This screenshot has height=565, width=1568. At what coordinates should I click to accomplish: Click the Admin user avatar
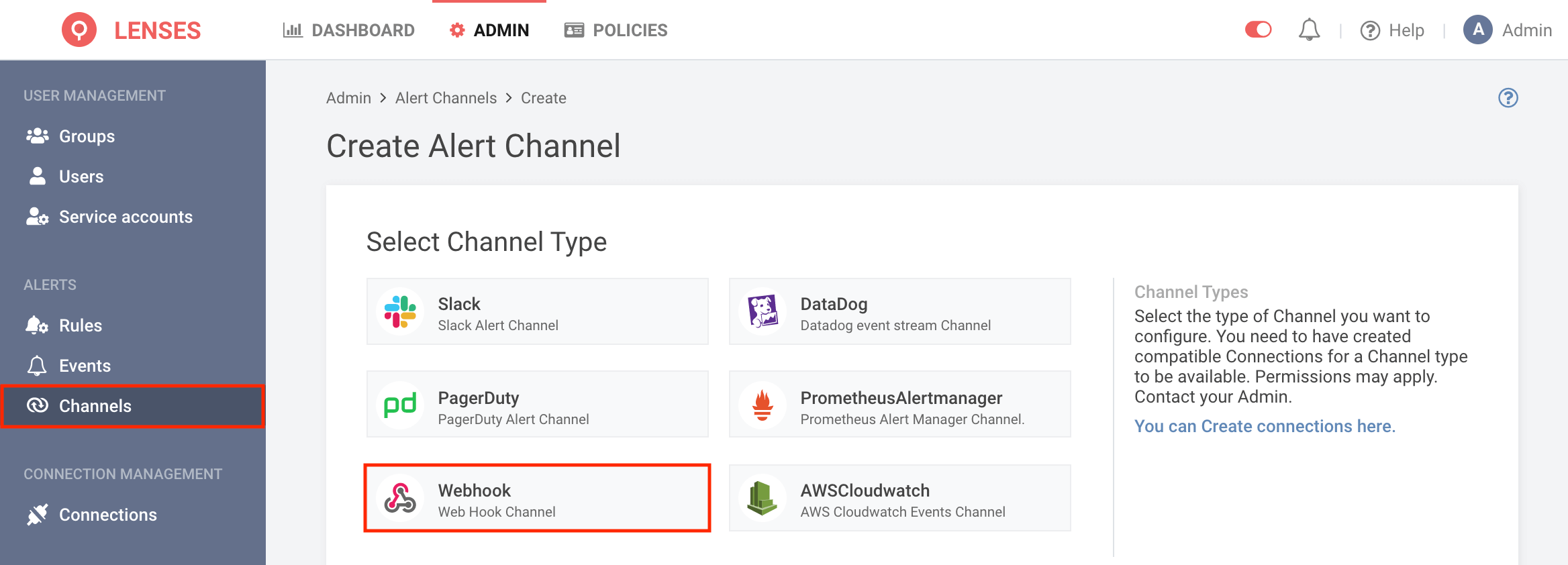coord(1478,30)
